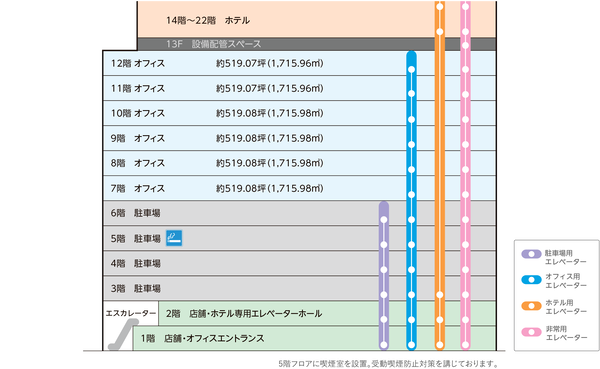Image resolution: width=600 pixels, height=369 pixels.
Task: Click the 12階 オフィス label
Action: click(x=138, y=63)
